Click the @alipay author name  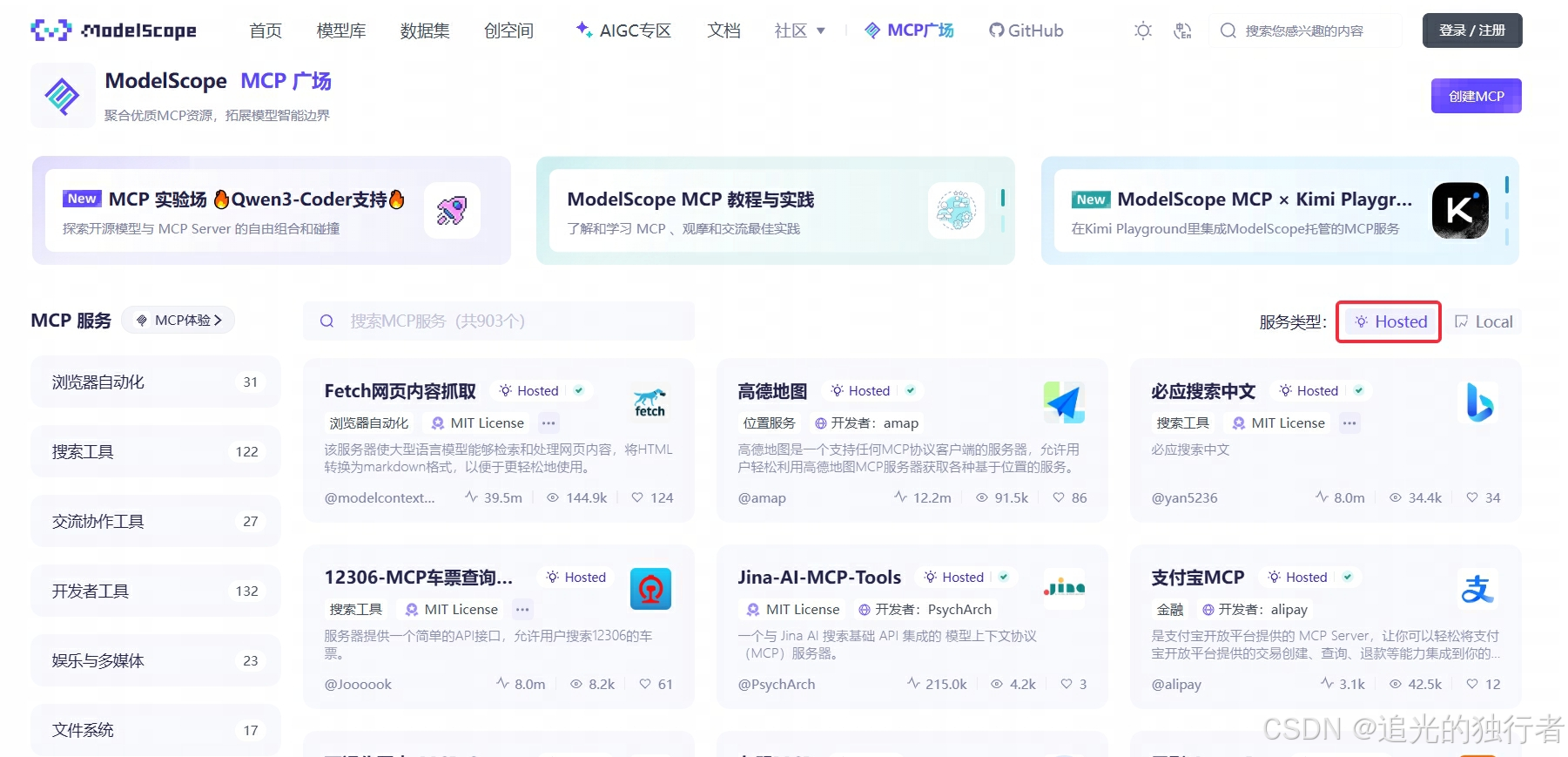[x=1176, y=685]
